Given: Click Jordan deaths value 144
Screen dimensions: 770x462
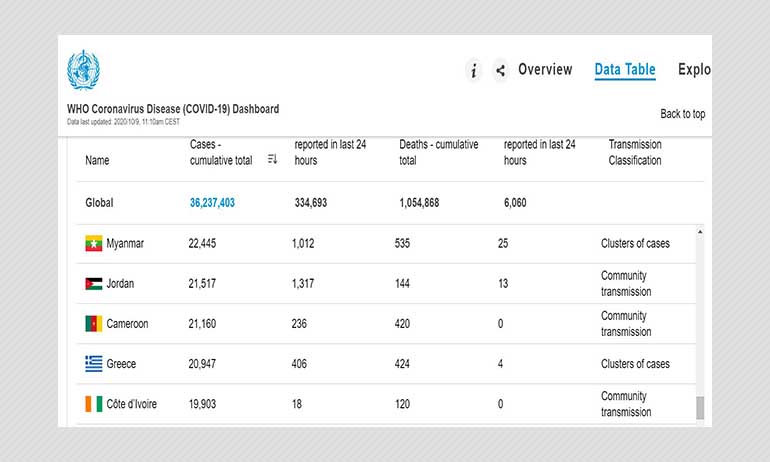Looking at the screenshot, I should click(x=402, y=284).
